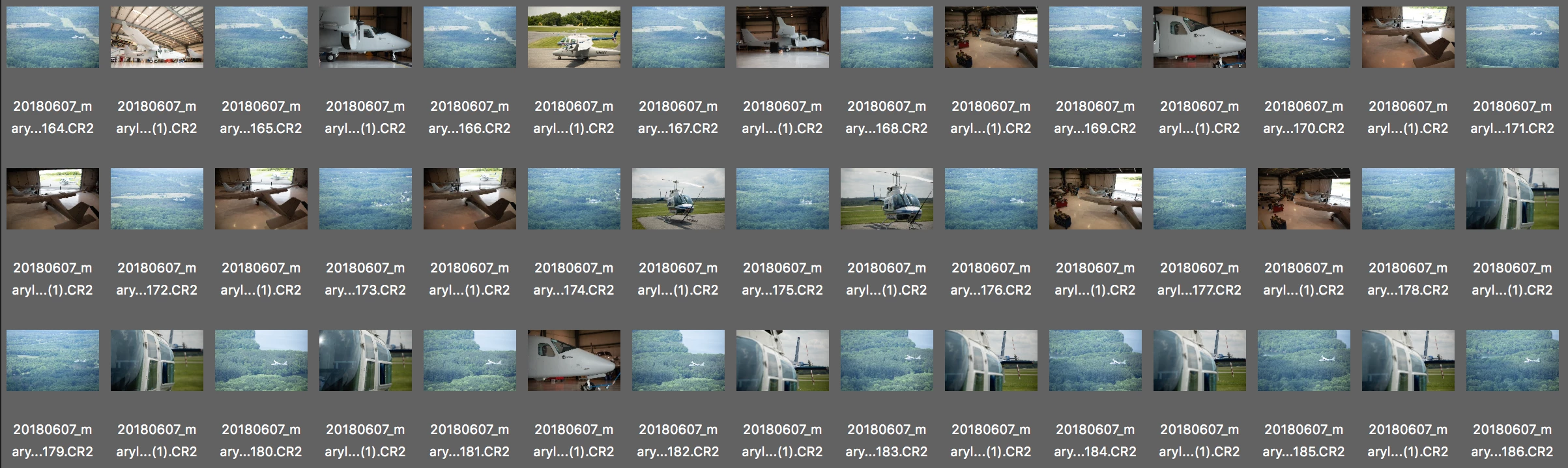Select the ary...185.CR2 thumbnail

[1304, 360]
